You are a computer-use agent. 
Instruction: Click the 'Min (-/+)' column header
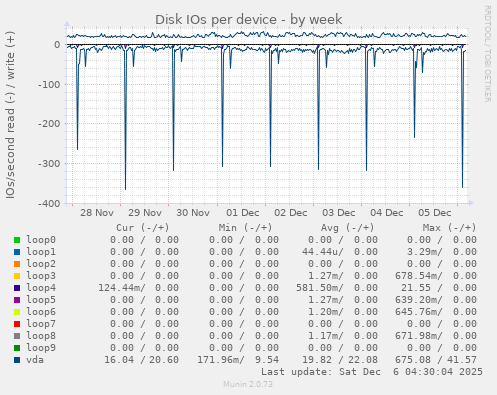(x=245, y=228)
